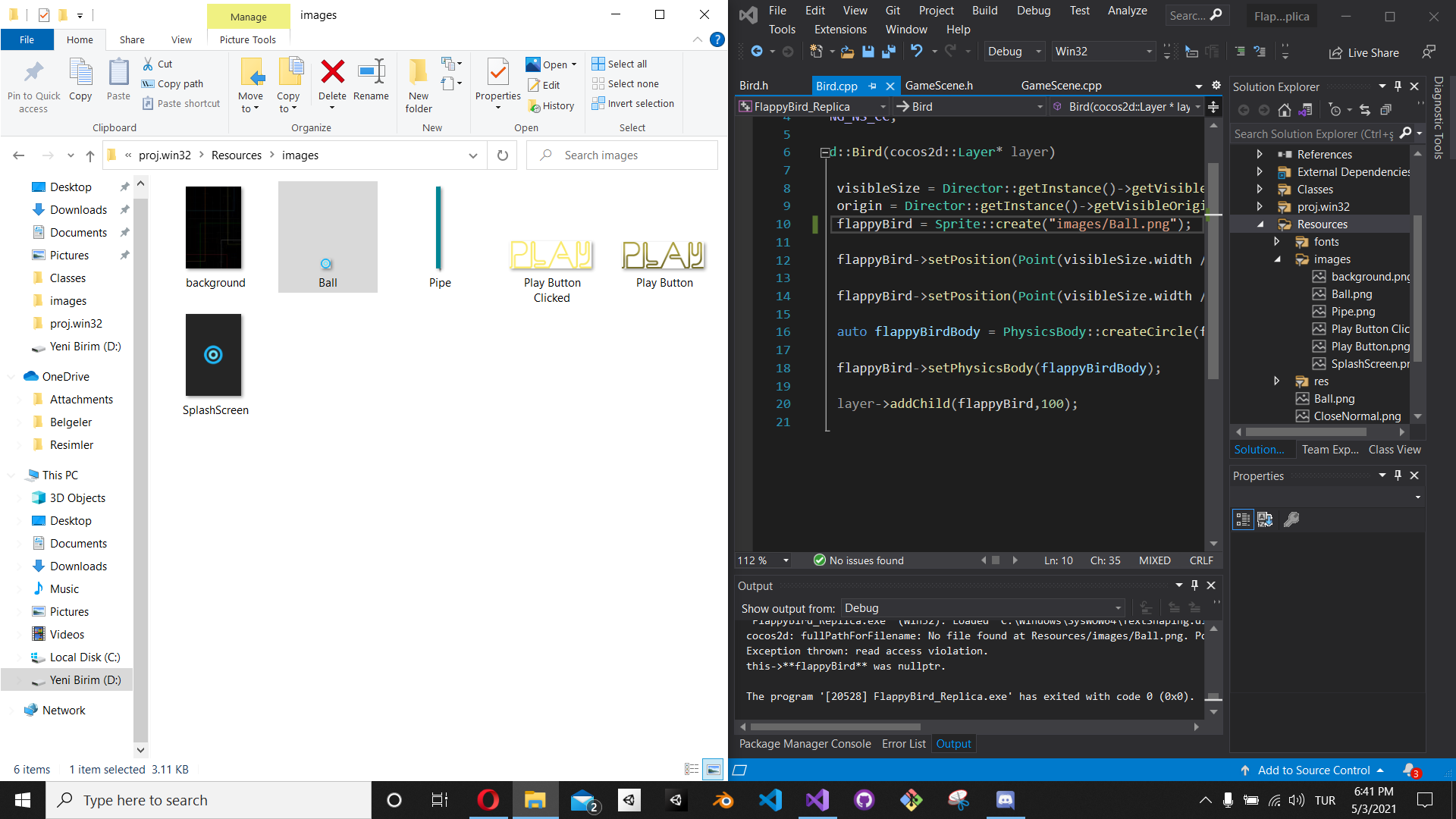This screenshot has height=819, width=1456.
Task: Open Property Pages wrench icon
Action: click(1291, 519)
